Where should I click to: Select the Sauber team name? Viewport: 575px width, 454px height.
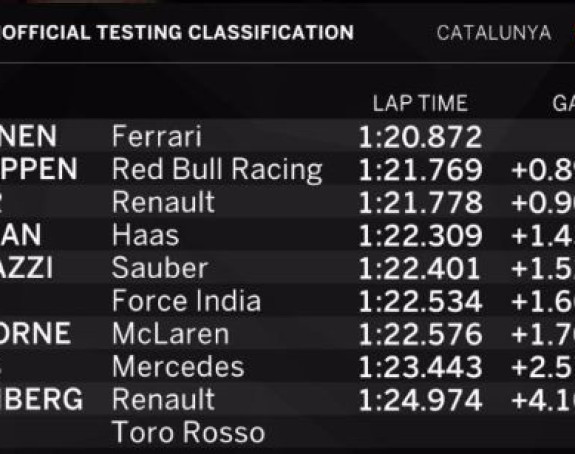(x=160, y=268)
